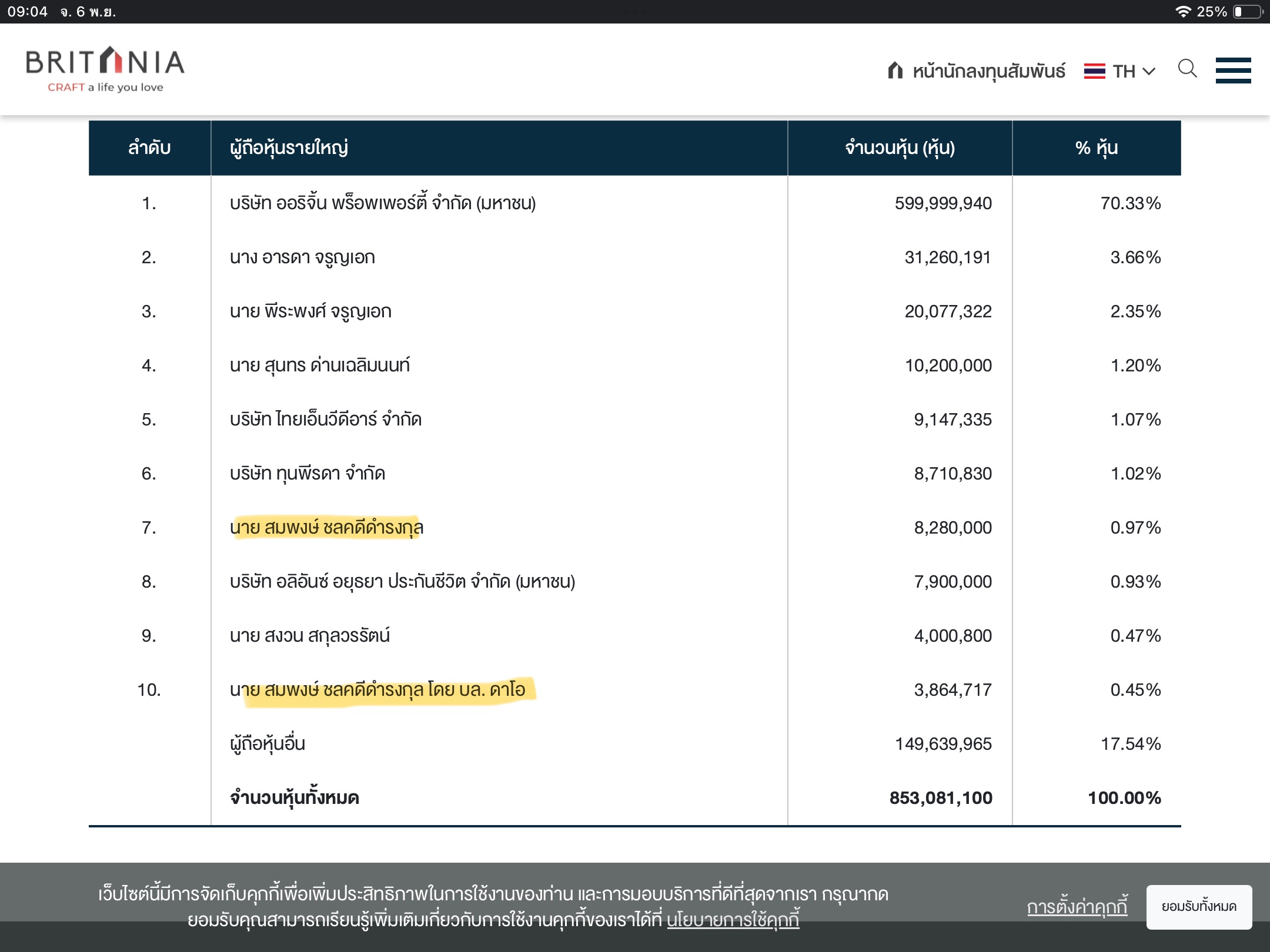Viewport: 1270px width, 952px height.
Task: Select the total shares value 853,081,100
Action: click(940, 797)
